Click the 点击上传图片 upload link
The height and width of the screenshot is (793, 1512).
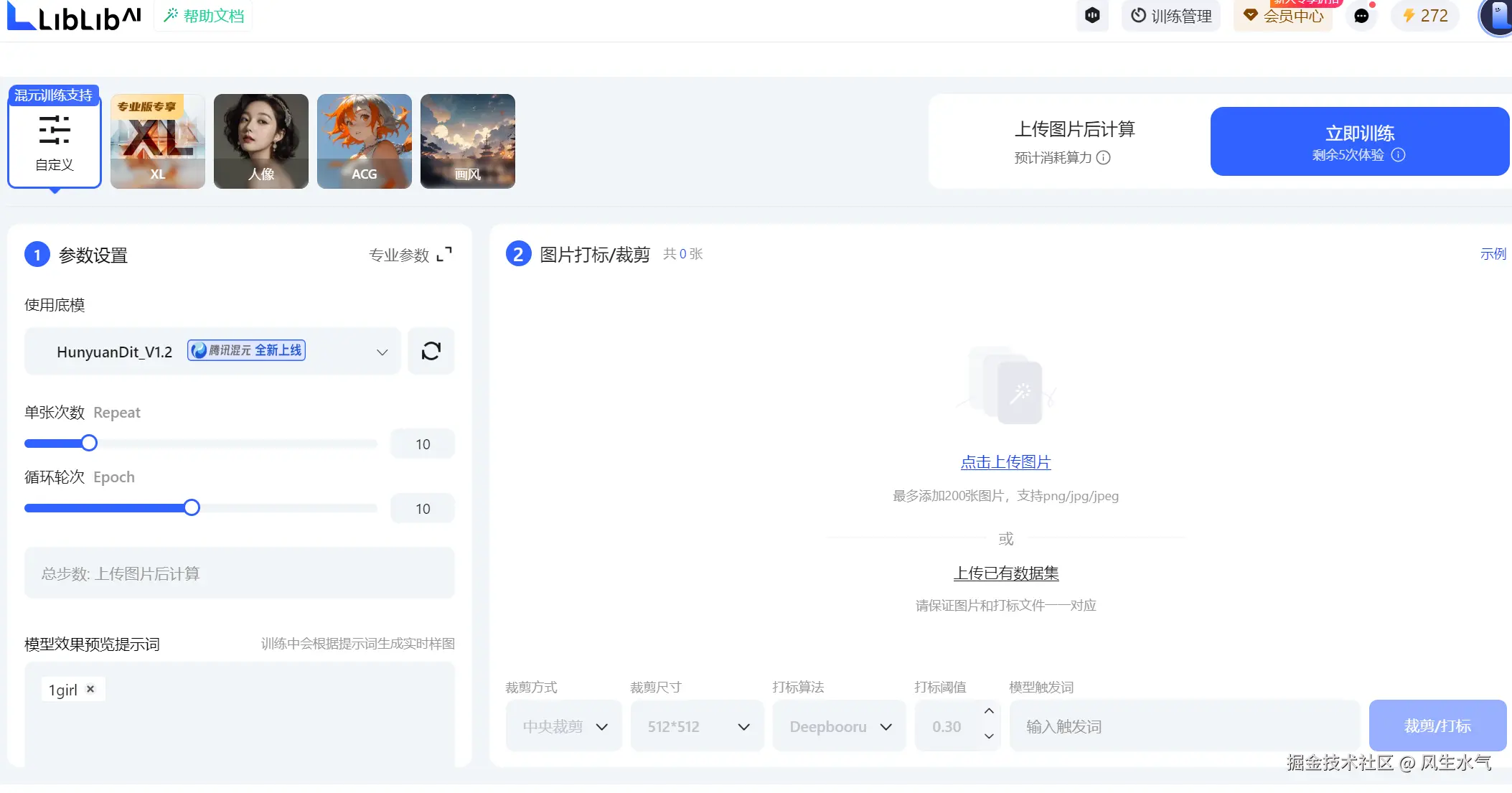coord(1005,462)
